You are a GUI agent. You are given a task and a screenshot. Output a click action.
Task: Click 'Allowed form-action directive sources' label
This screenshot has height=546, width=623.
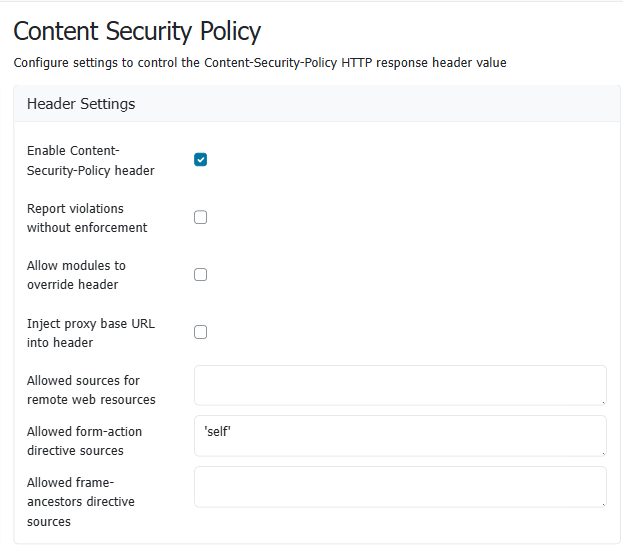coord(84,441)
